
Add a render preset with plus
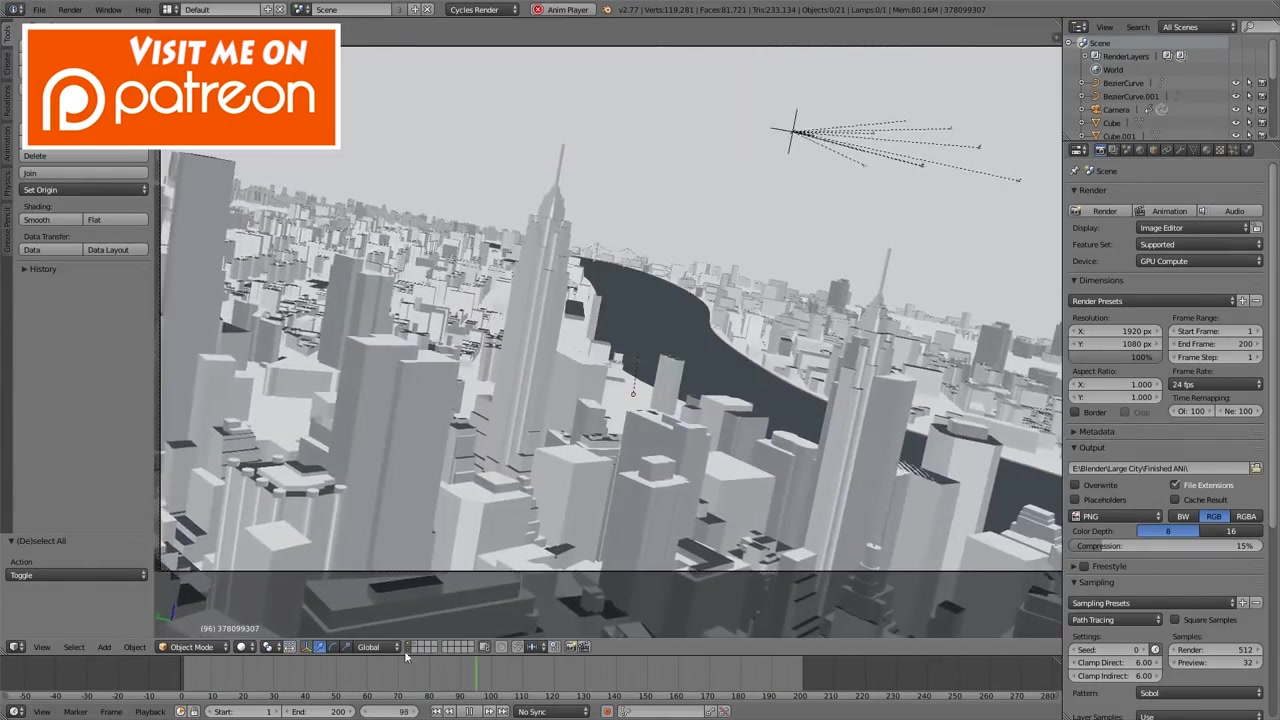tap(1243, 301)
